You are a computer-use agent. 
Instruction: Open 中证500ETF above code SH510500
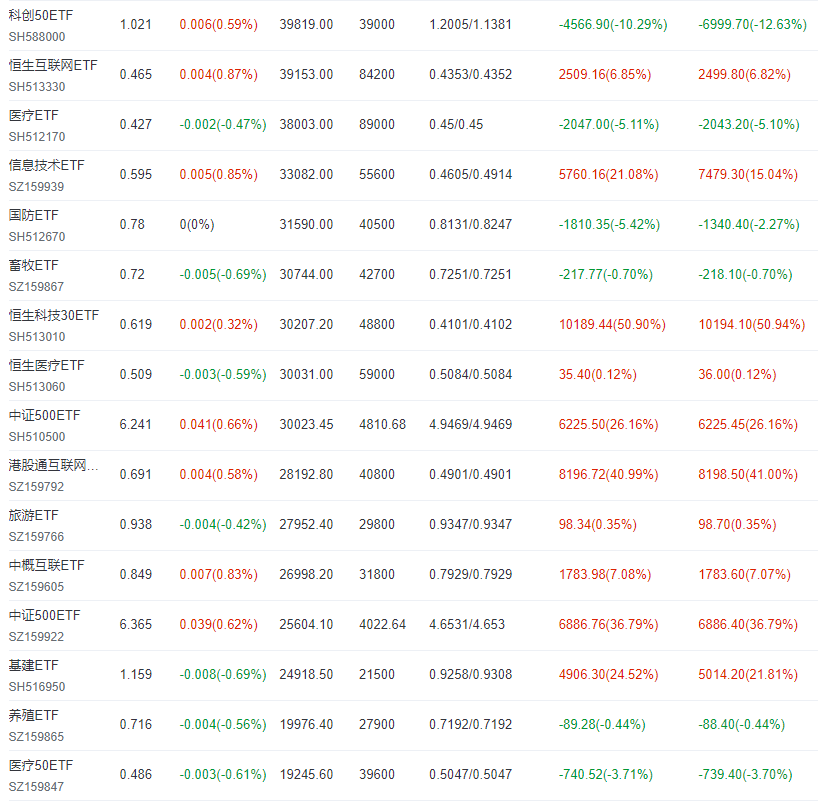click(44, 416)
